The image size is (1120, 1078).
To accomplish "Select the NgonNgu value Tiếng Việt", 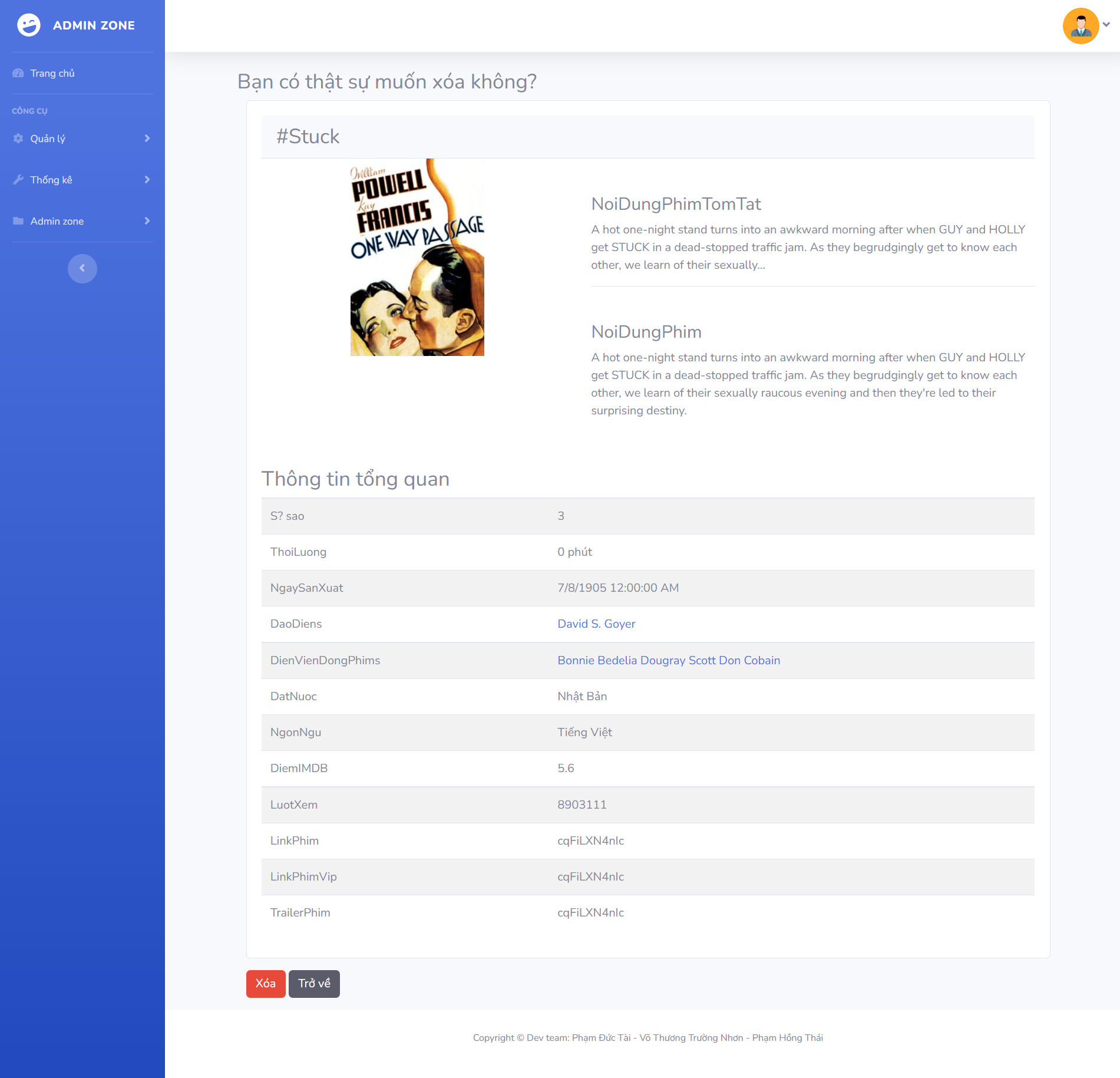I will coord(584,732).
